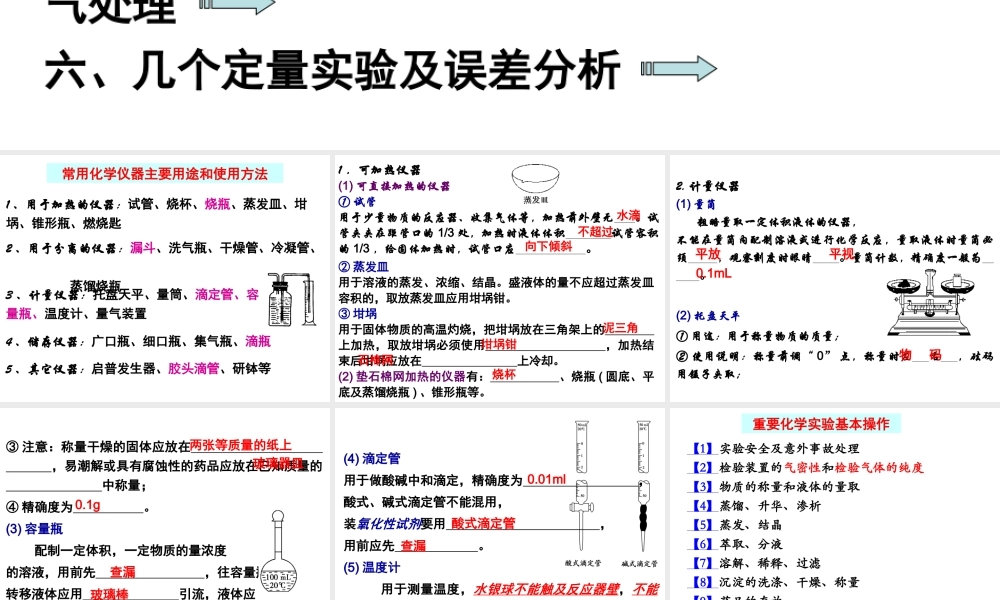Open the slide starting with ③注意 称量干燥的固体

(165, 504)
